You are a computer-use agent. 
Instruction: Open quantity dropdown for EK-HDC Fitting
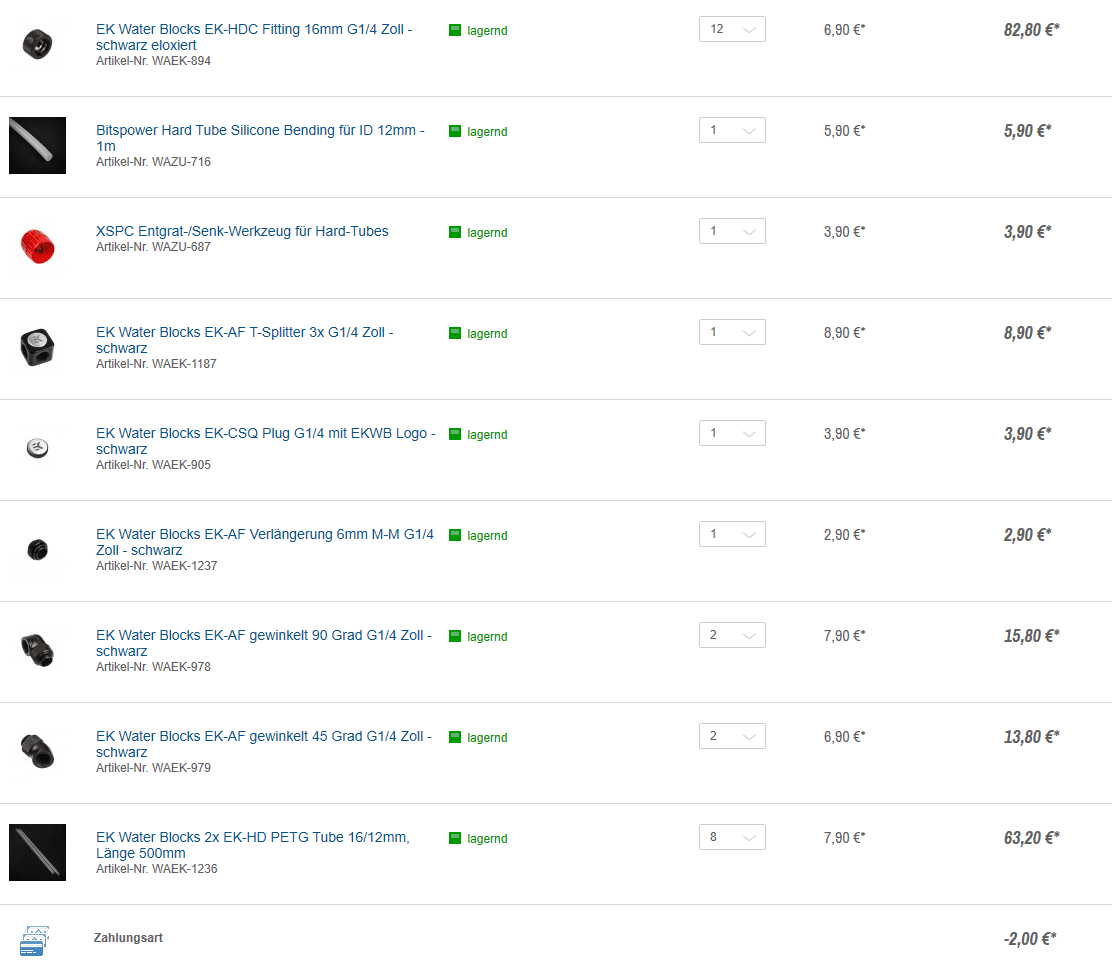[732, 29]
